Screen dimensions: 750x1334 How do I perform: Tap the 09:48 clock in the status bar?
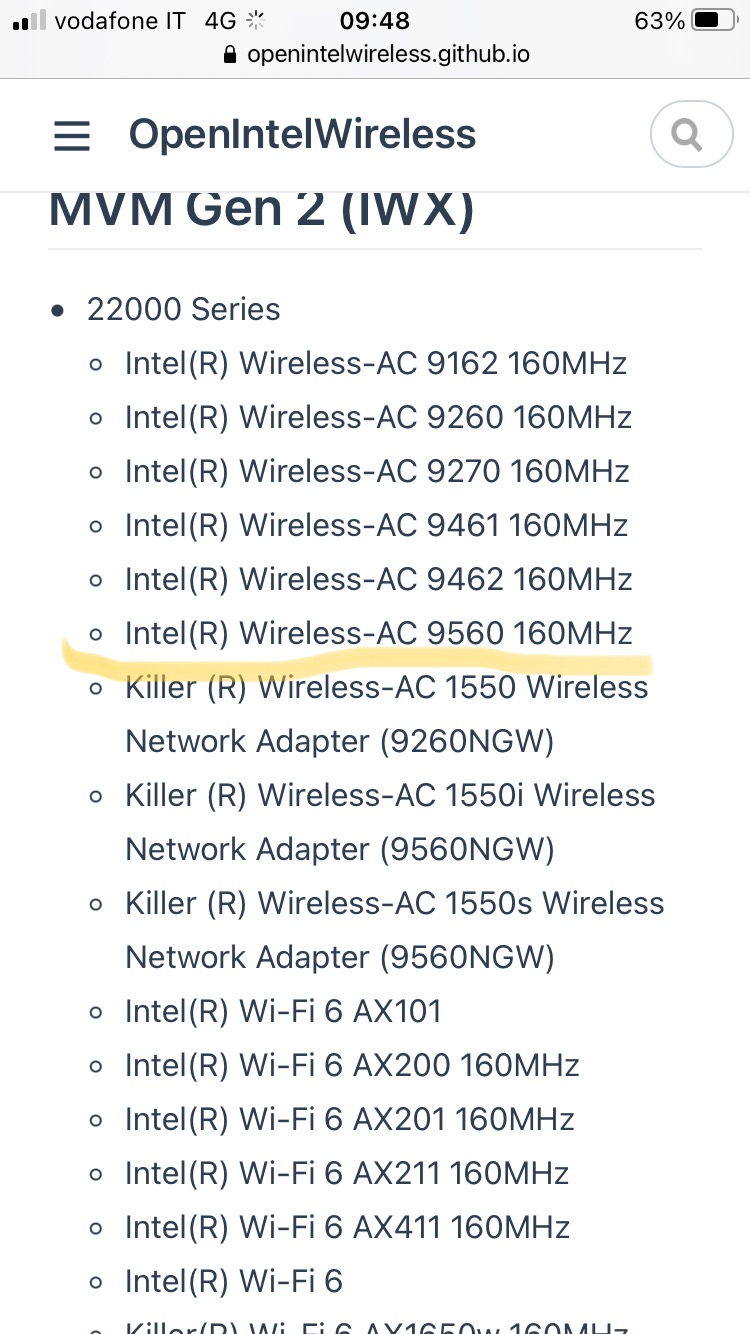click(374, 20)
